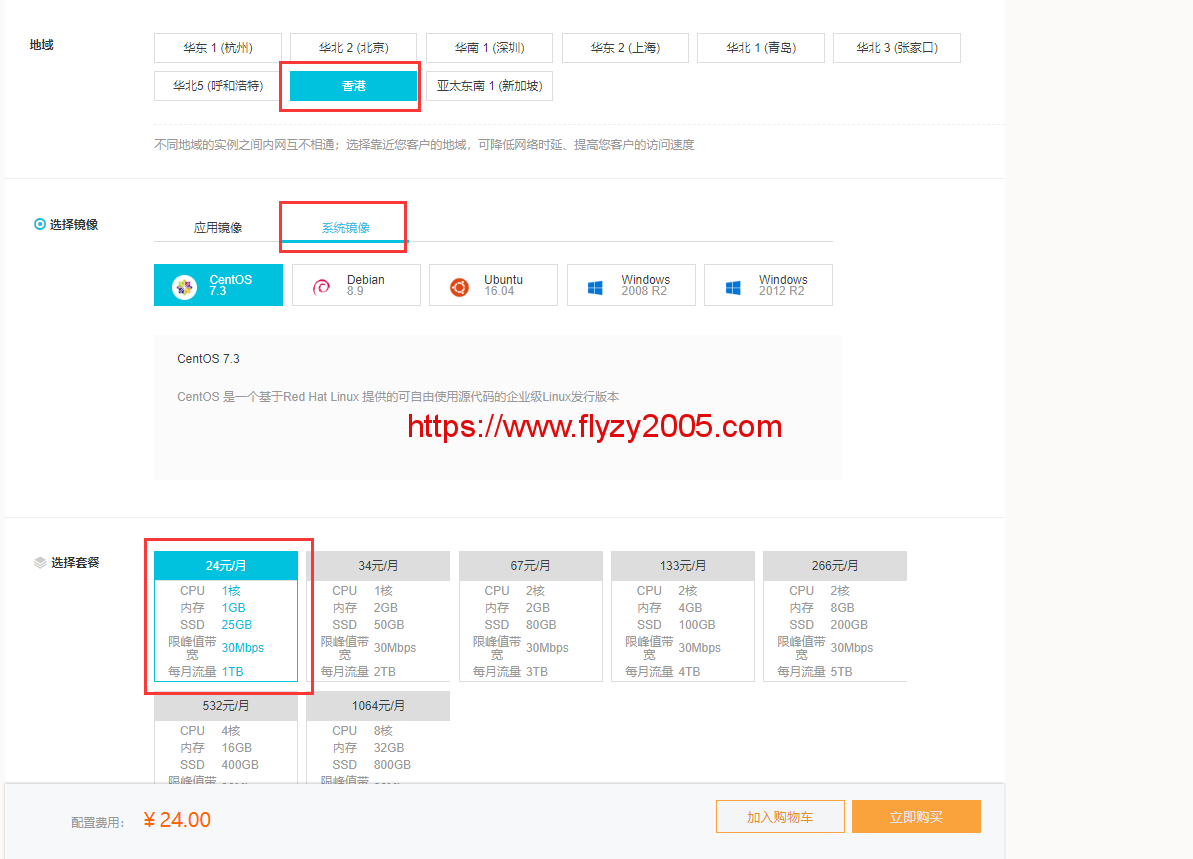Choose the 266元/月 plan
The width and height of the screenshot is (1193, 859).
(835, 616)
